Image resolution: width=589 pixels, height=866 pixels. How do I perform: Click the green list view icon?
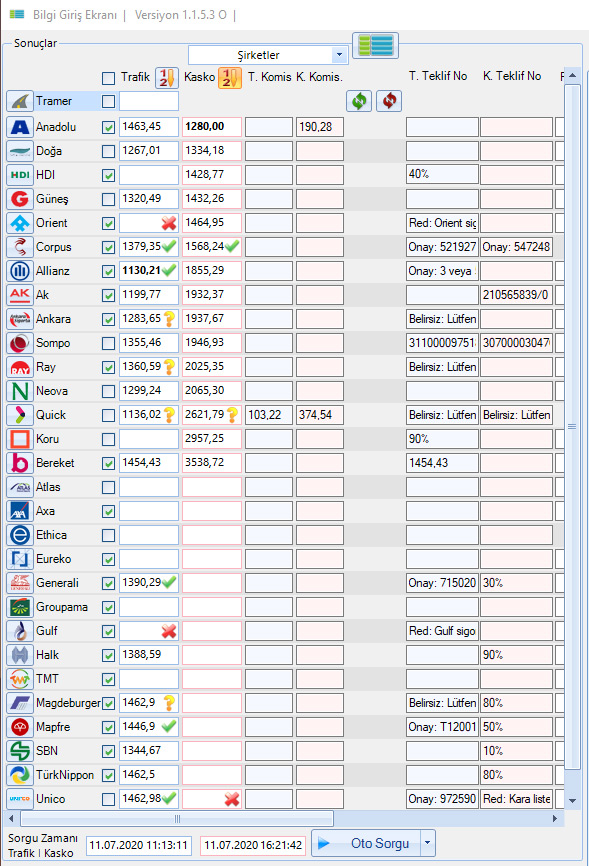(x=376, y=45)
